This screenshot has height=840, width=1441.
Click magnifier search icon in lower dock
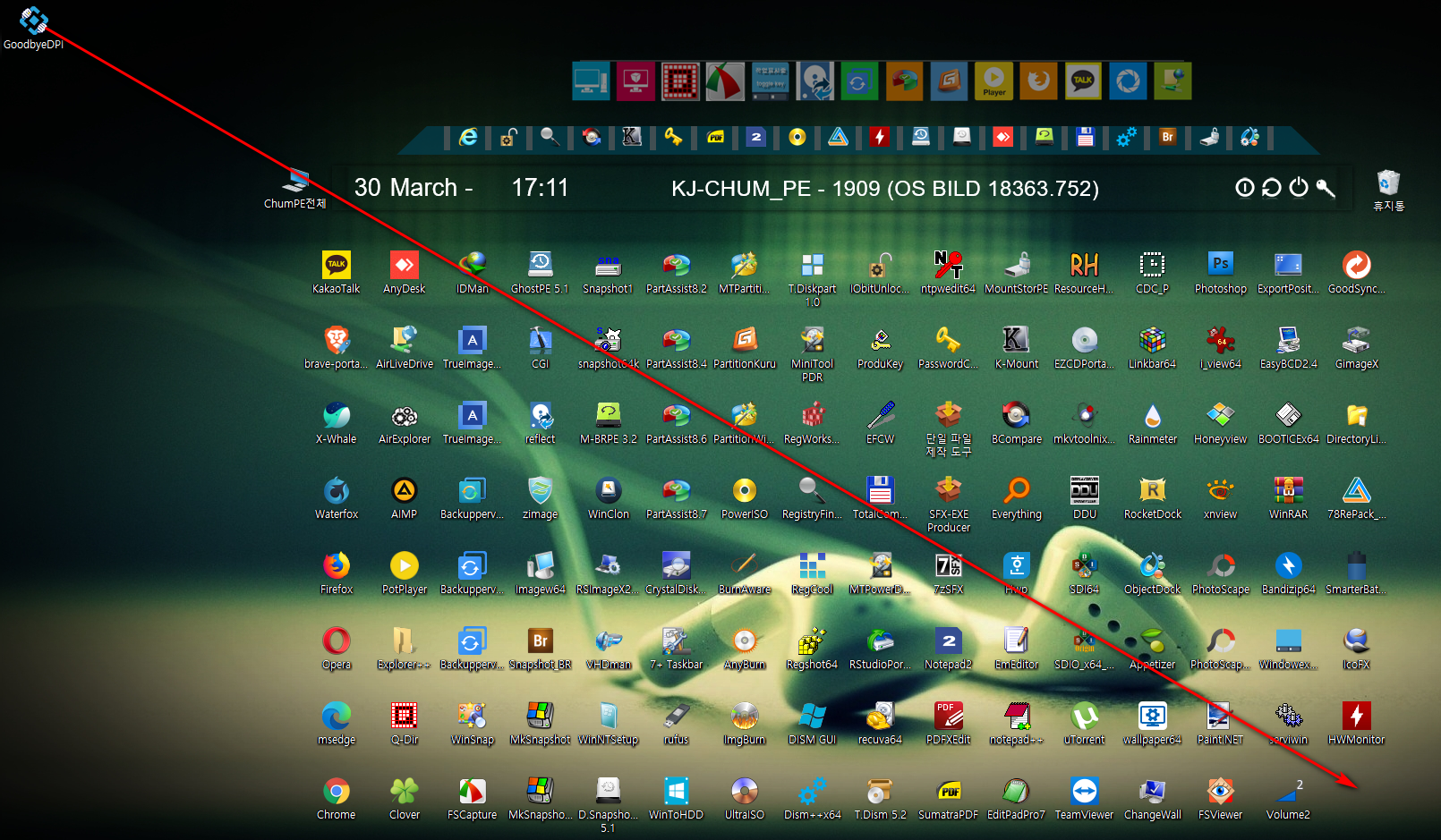550,137
